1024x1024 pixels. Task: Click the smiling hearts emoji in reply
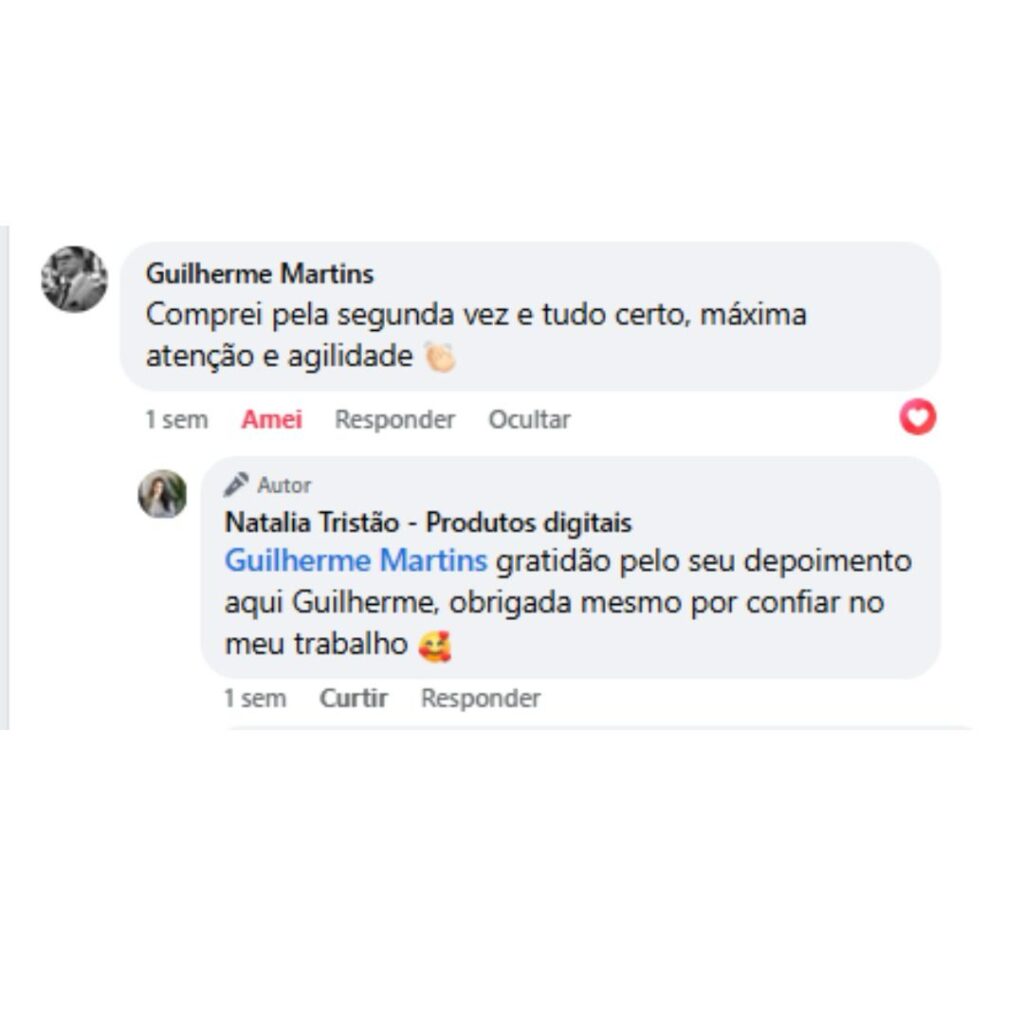[435, 647]
